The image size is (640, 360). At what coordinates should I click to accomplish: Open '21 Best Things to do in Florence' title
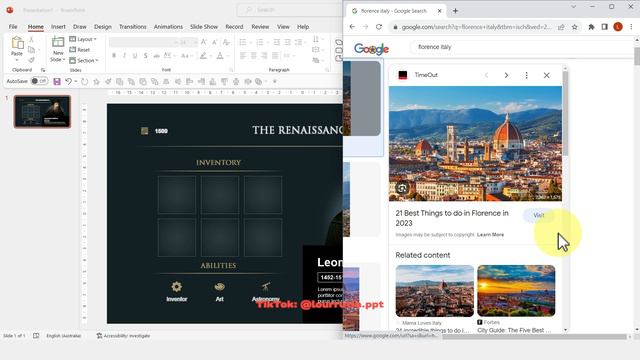452,218
